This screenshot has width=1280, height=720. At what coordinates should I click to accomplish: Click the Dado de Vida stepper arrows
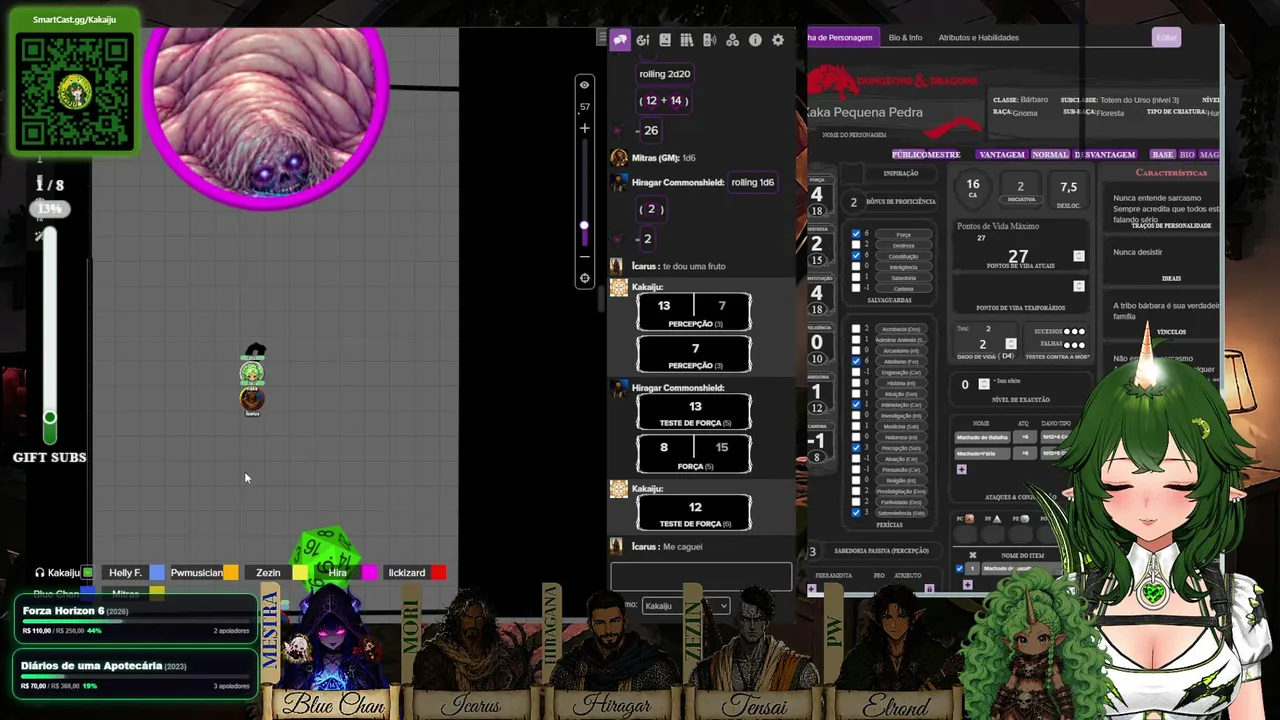click(x=1010, y=344)
